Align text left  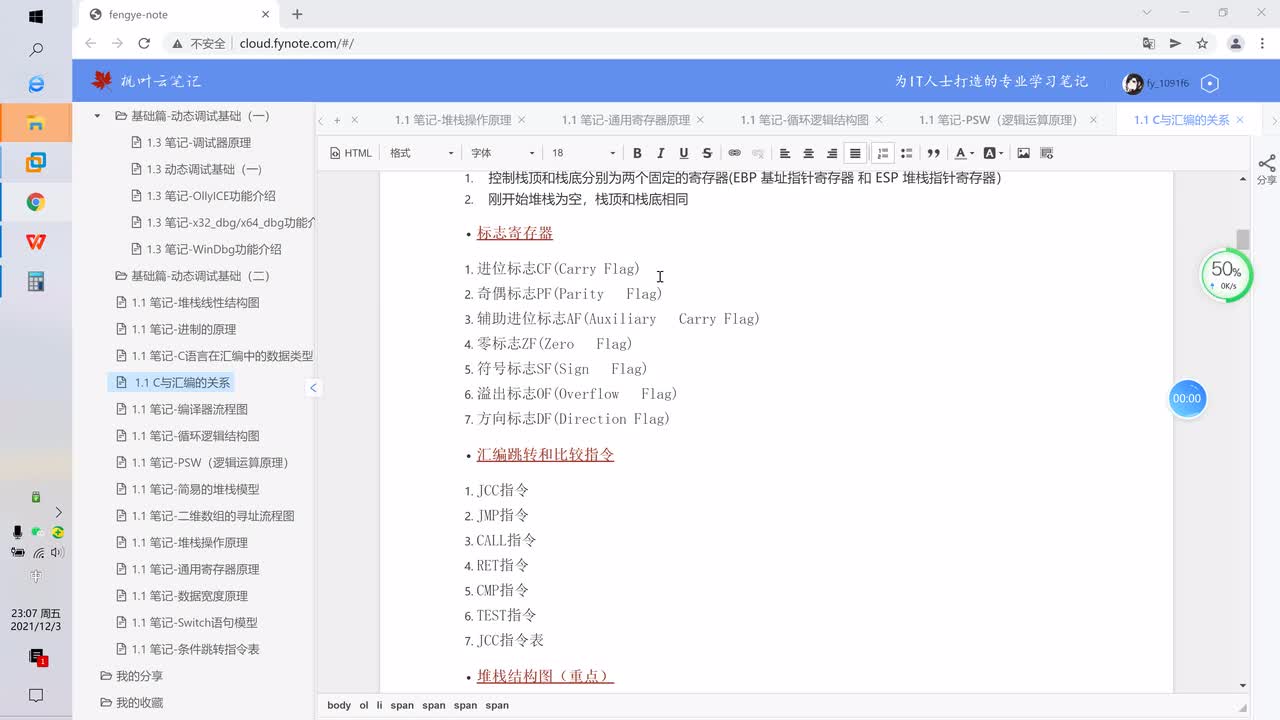[785, 153]
